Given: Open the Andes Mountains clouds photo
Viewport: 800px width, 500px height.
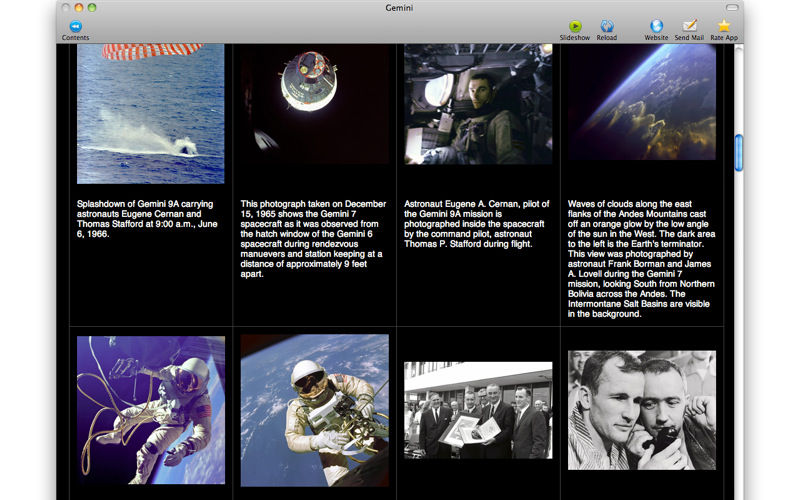Looking at the screenshot, I should click(x=642, y=102).
